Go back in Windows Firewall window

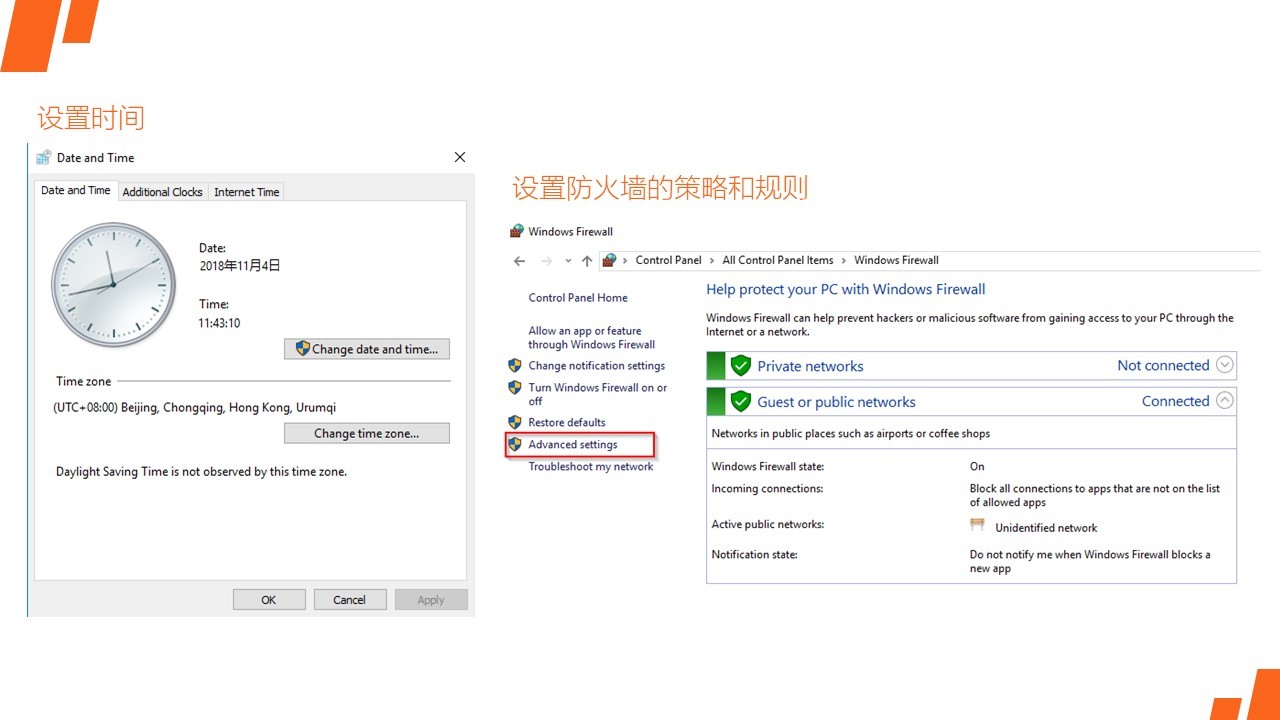(x=519, y=260)
